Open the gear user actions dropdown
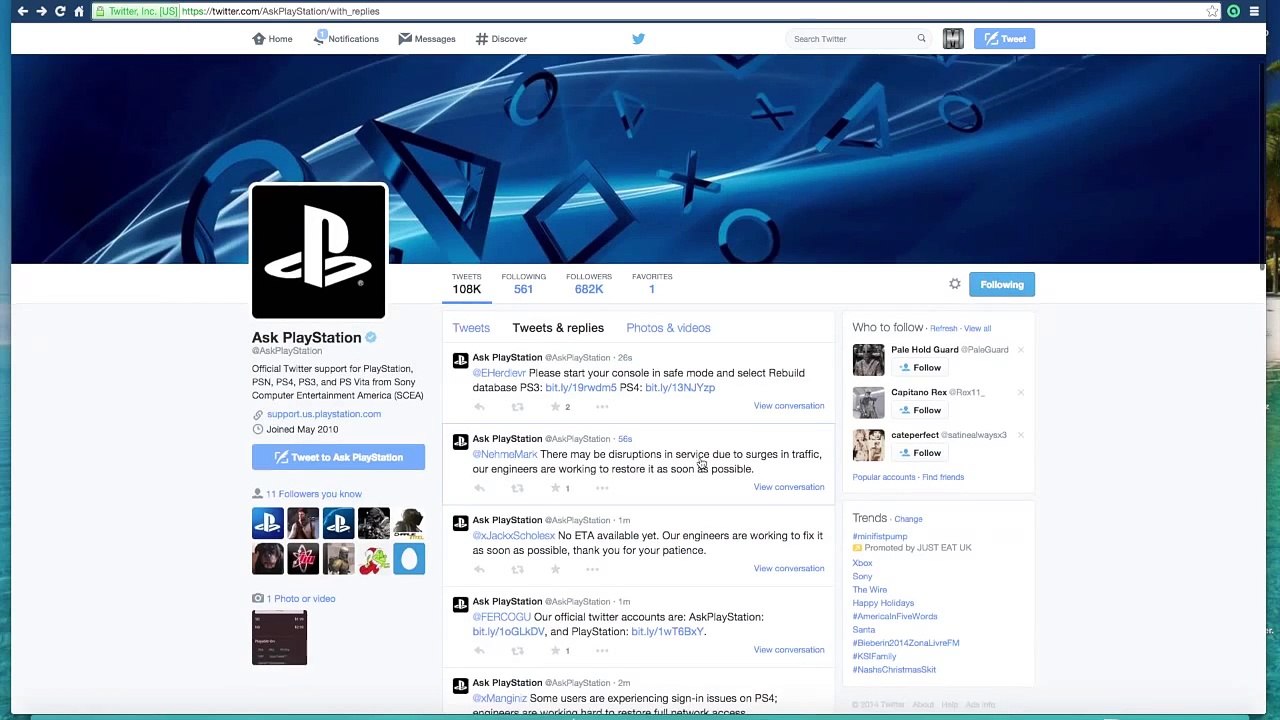Image resolution: width=1280 pixels, height=720 pixels. [955, 284]
